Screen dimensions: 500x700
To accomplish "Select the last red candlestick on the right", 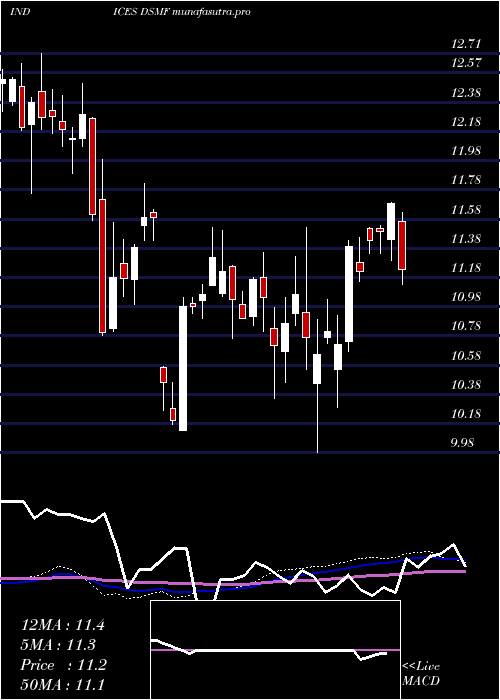I will (x=402, y=246).
